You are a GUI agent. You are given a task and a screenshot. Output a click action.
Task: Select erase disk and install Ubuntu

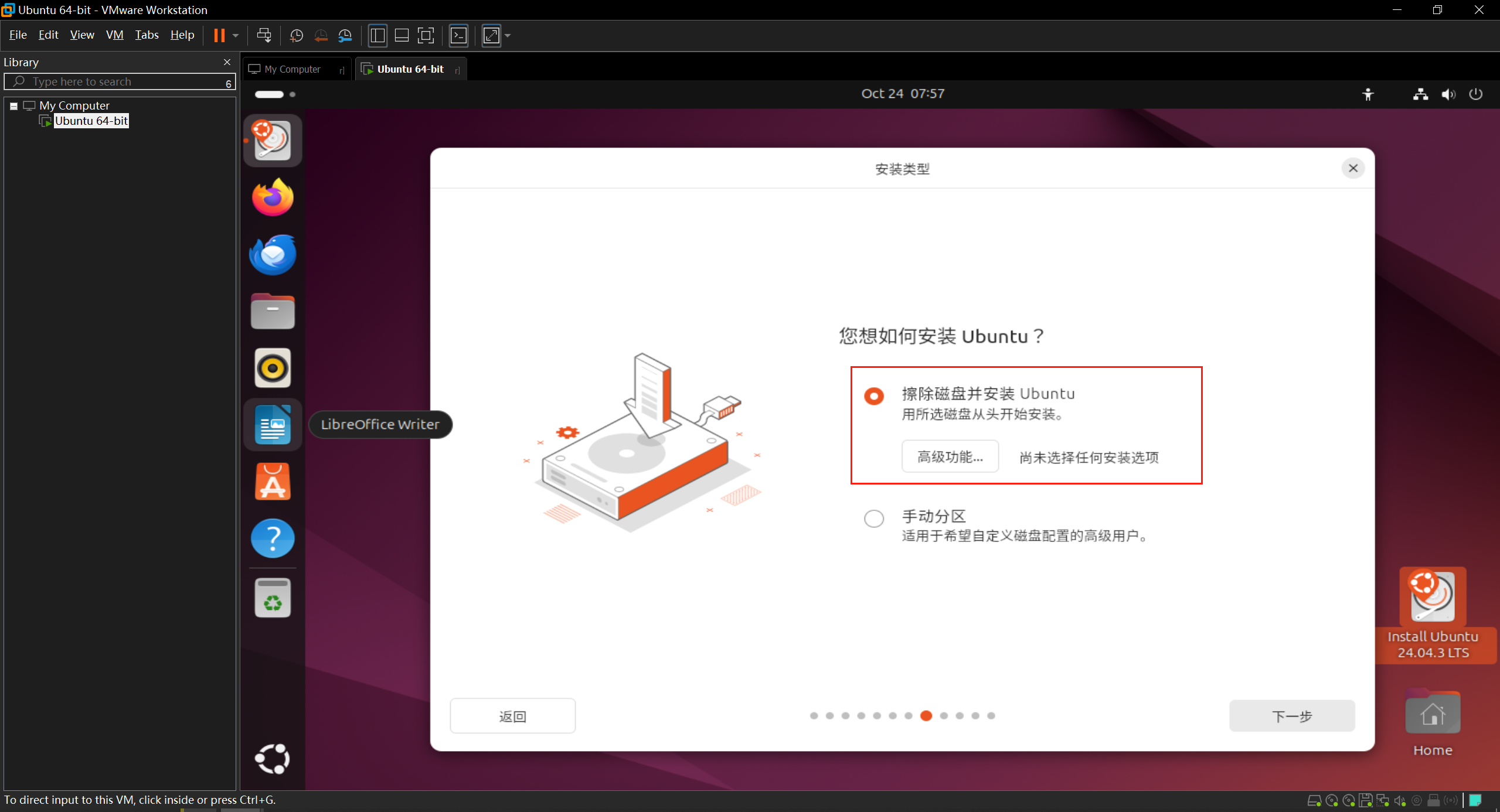[x=873, y=396]
